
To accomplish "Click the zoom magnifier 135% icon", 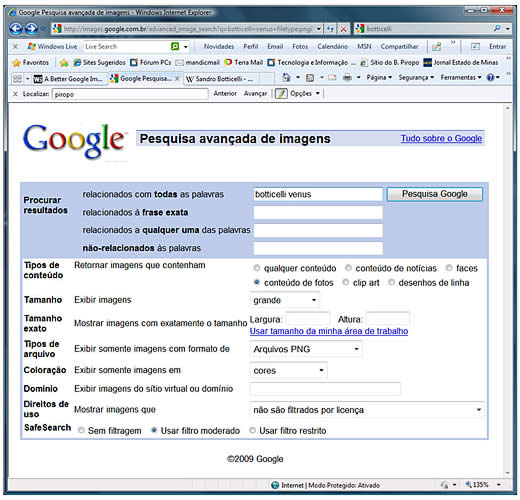I will click(x=468, y=484).
